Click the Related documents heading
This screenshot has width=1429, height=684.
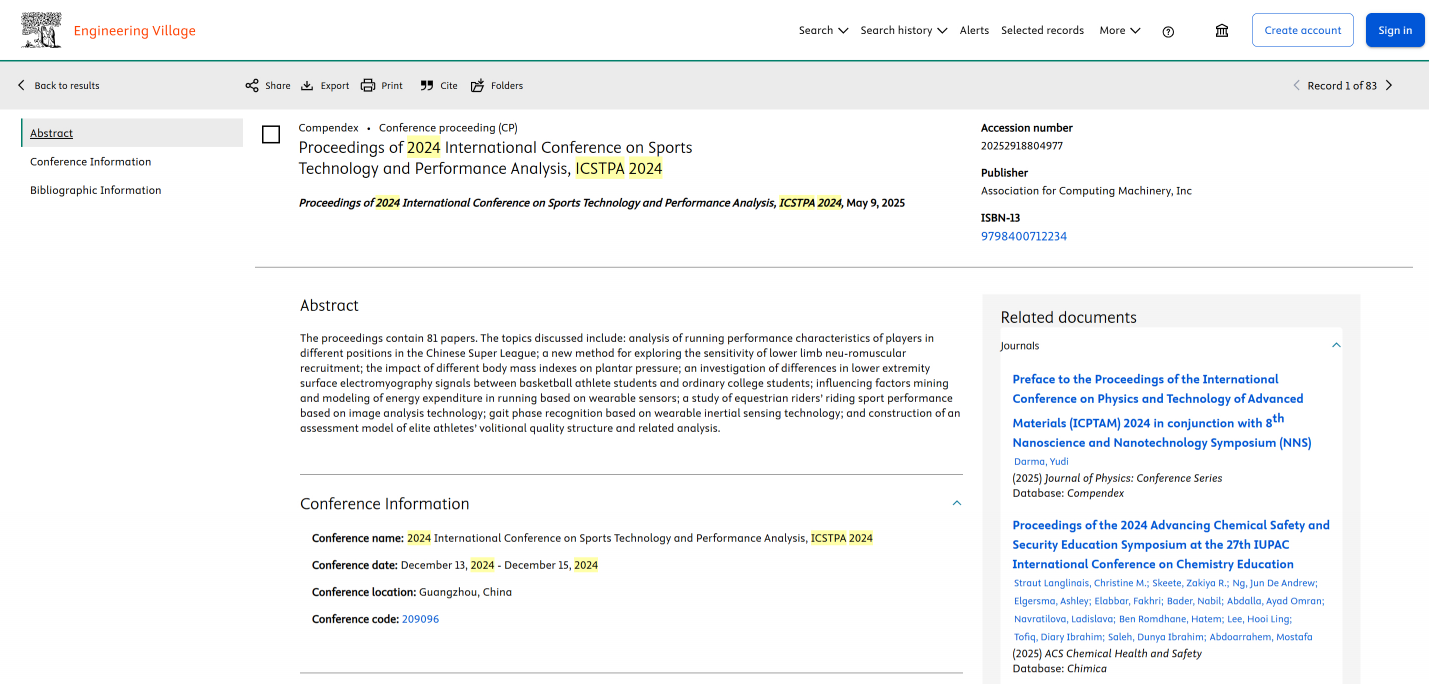pyautogui.click(x=1069, y=317)
